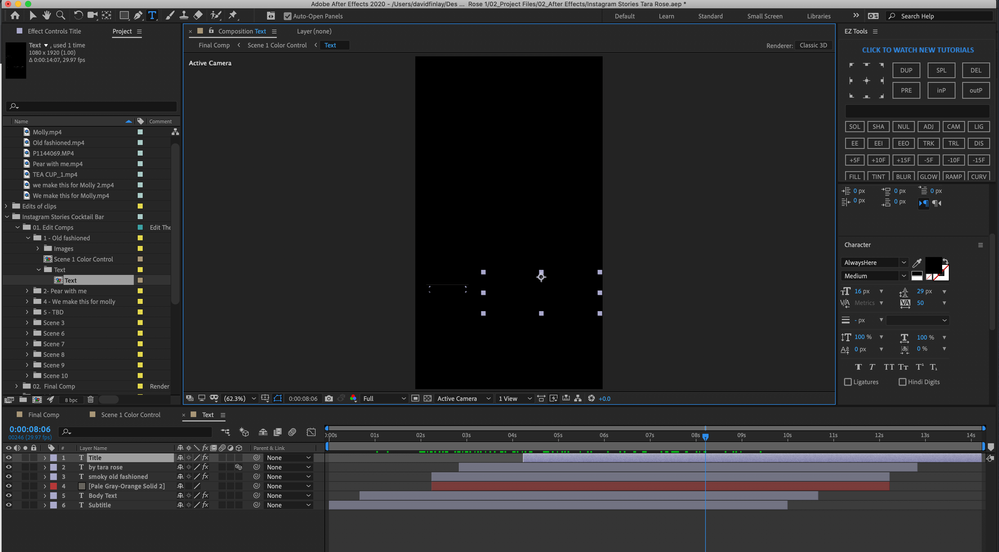Select the Body Text layer
999x552 pixels.
click(102, 496)
